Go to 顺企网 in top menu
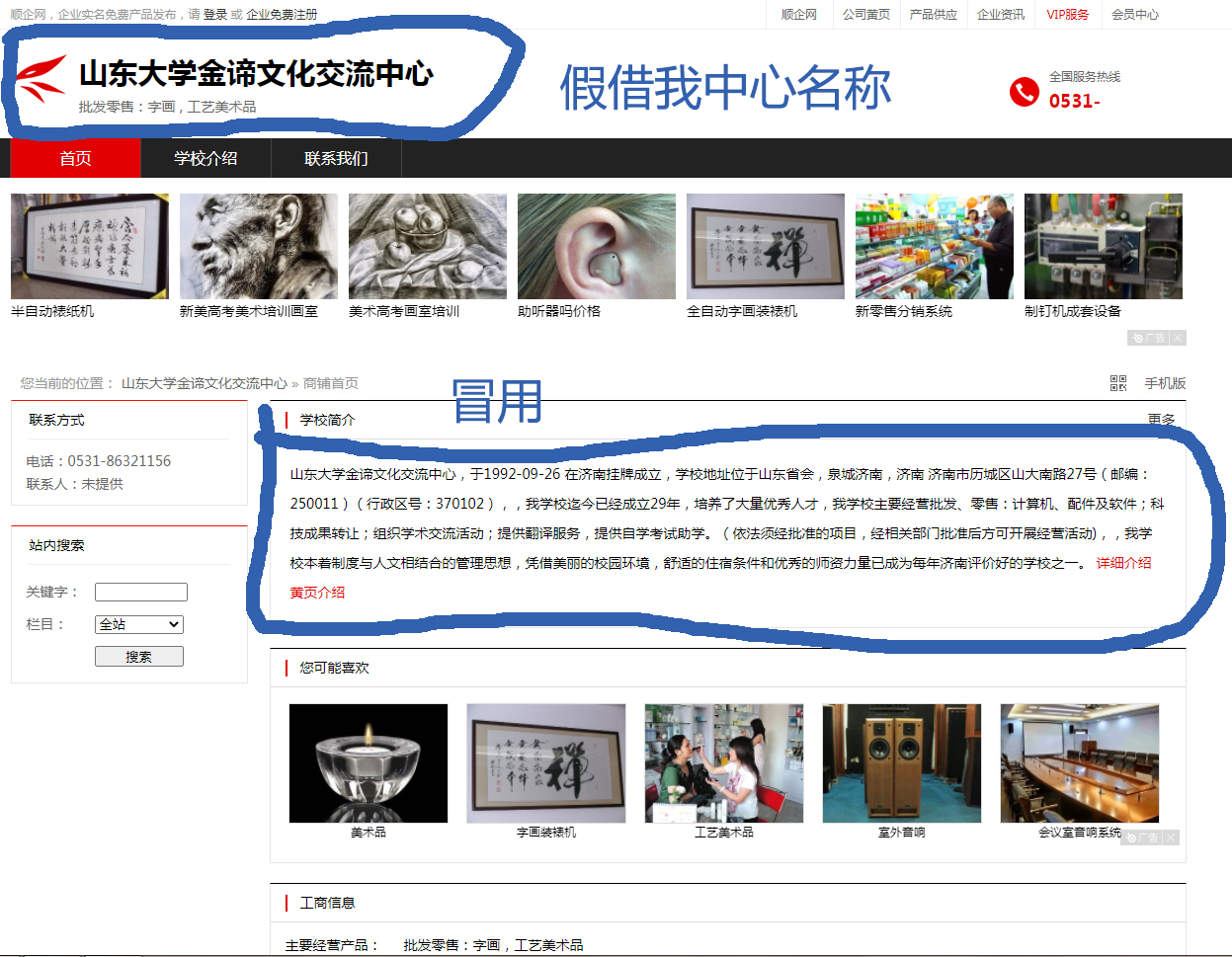The image size is (1232, 957). coord(798,15)
